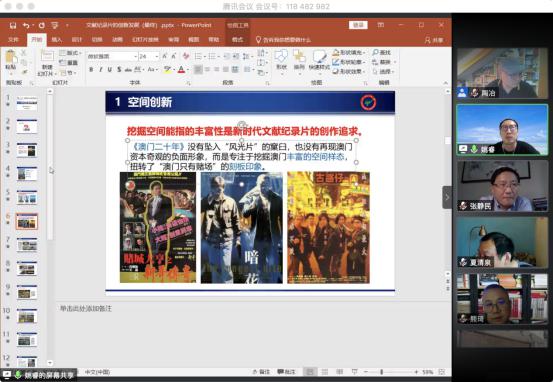This screenshot has height=382, width=553.
Task: Click the Save icon in quick access toolbar
Action: (x=13, y=25)
